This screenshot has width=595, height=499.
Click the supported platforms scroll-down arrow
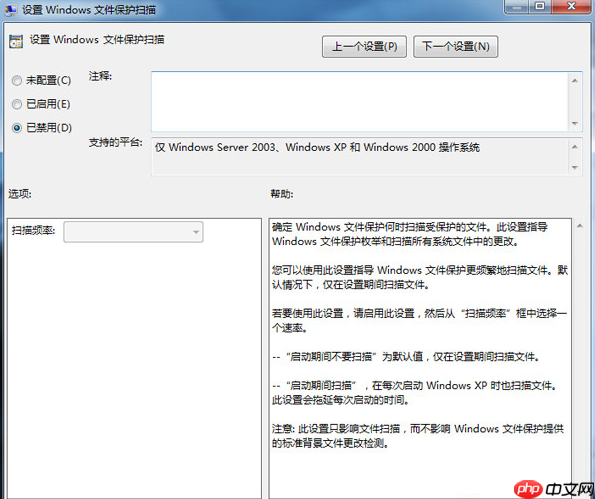point(575,167)
